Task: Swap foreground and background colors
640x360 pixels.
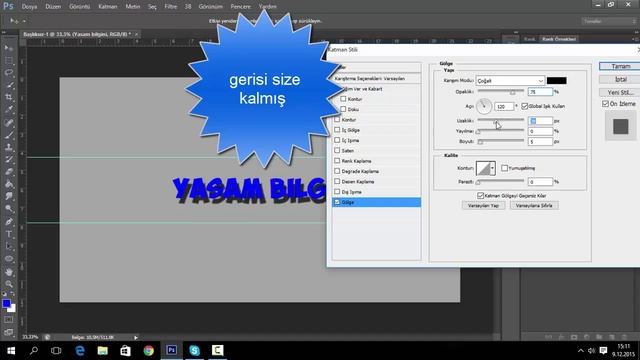Action: coord(13,294)
